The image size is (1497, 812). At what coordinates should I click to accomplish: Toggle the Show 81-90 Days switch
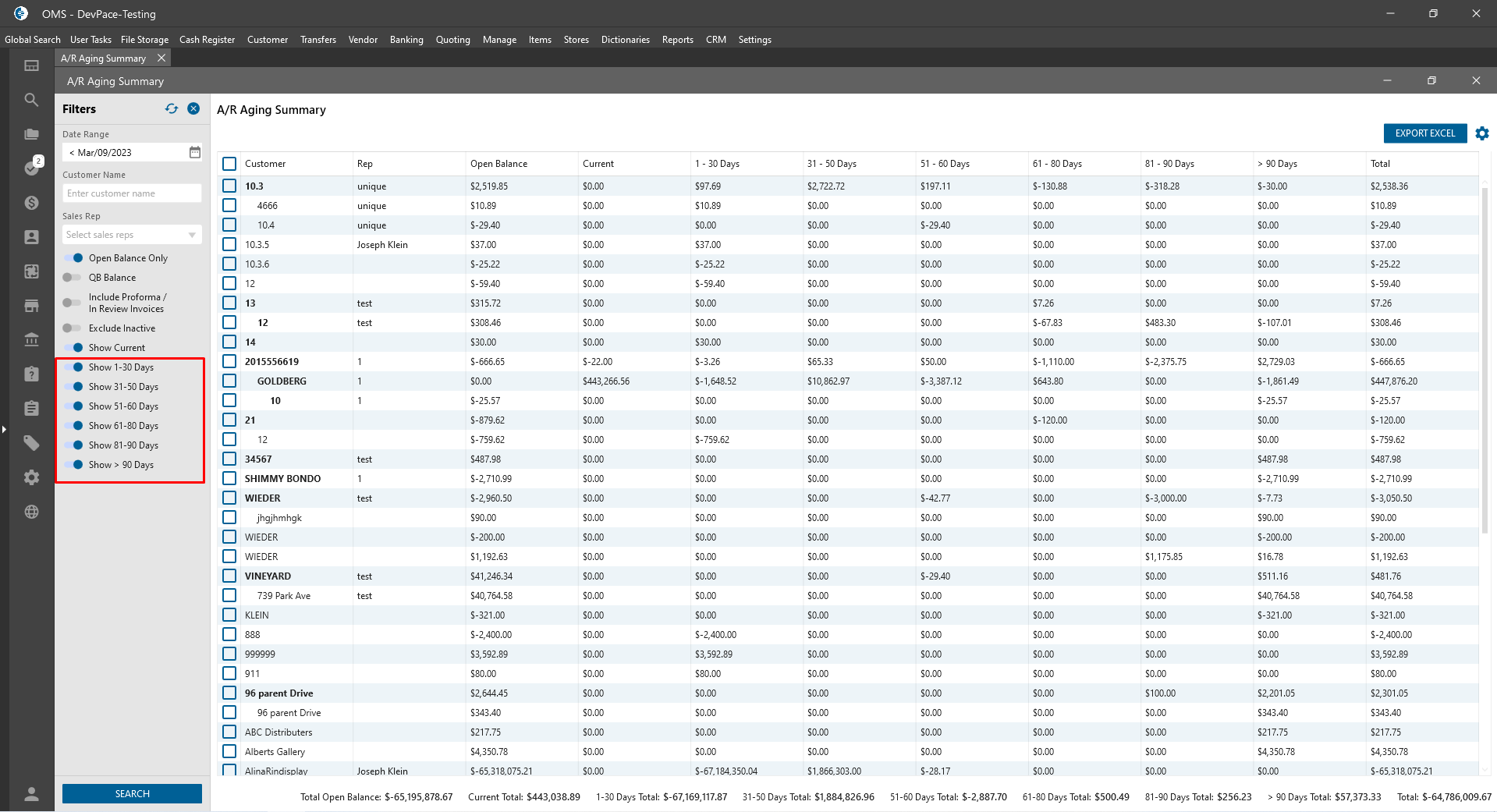coord(73,445)
